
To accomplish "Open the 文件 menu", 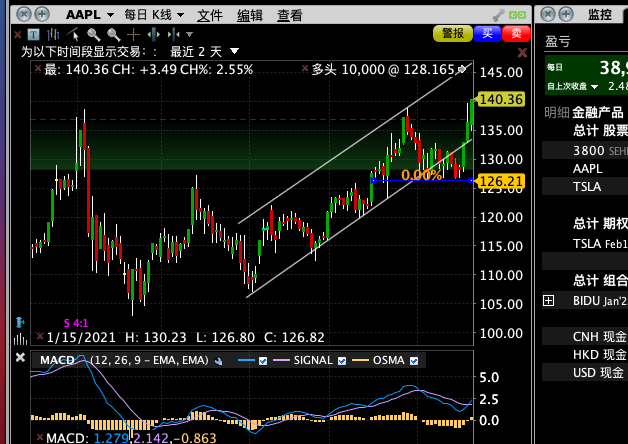I will click(210, 15).
